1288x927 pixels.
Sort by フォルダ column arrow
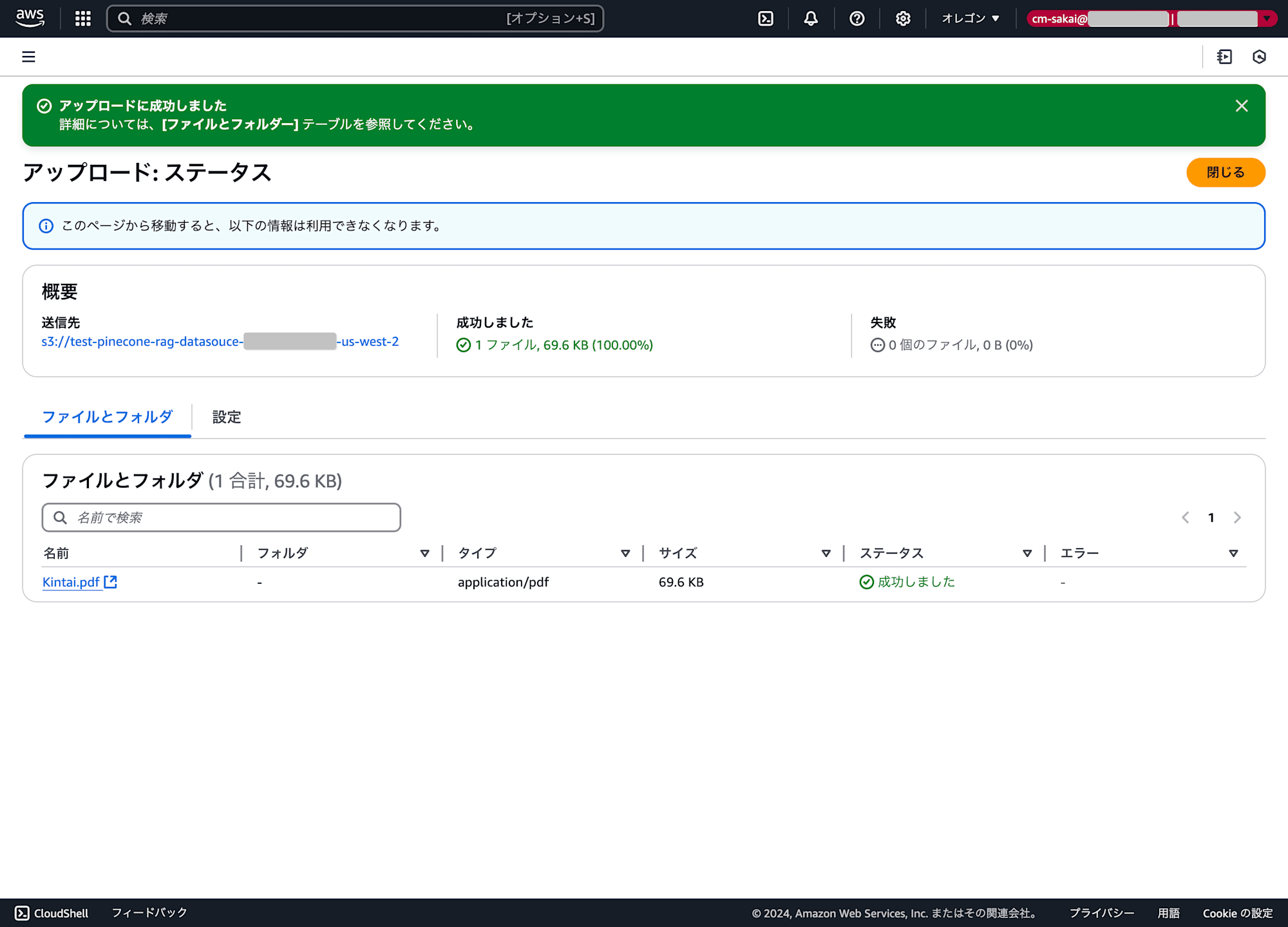click(x=424, y=554)
